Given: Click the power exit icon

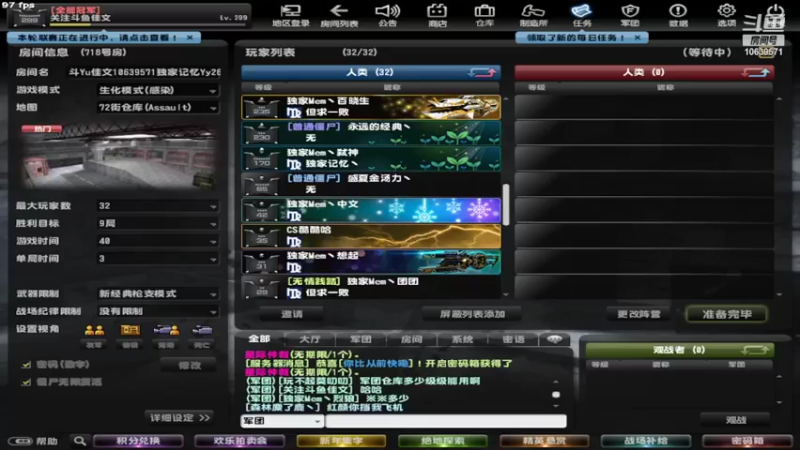Looking at the screenshot, I should [x=775, y=14].
